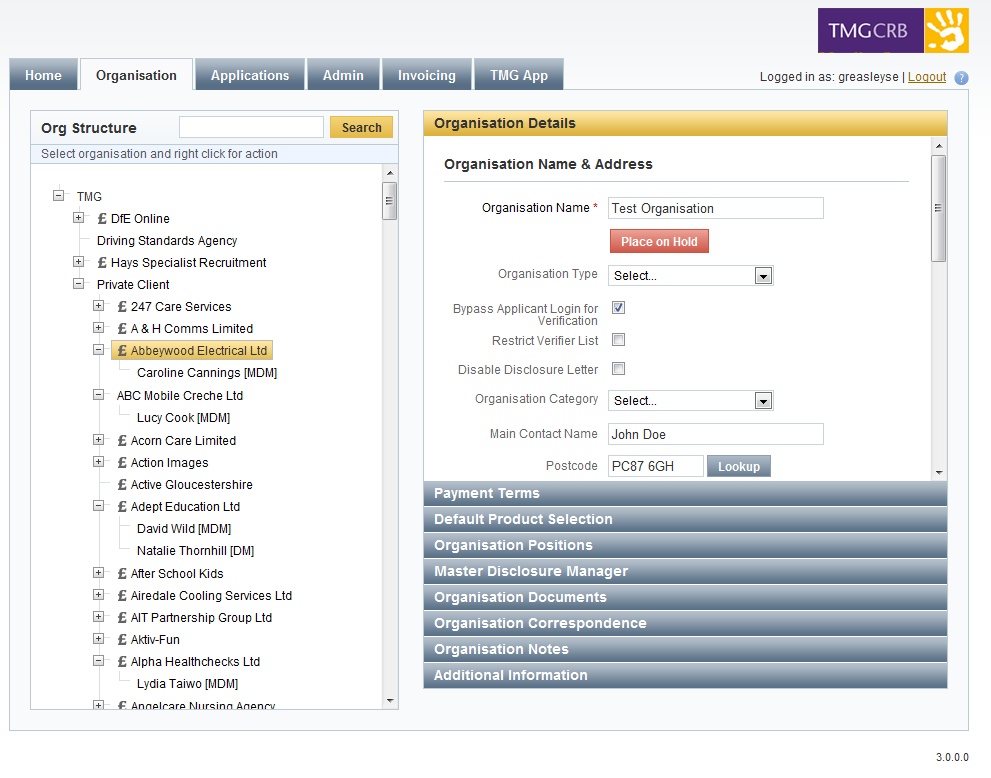
Task: Select Lydia Taiwo [MDM] in tree
Action: click(187, 684)
